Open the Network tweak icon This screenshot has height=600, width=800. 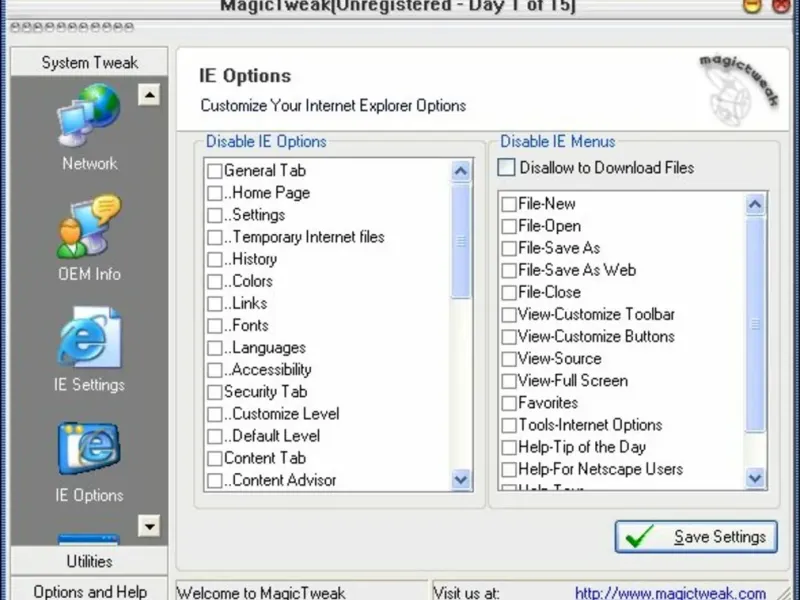click(x=89, y=117)
